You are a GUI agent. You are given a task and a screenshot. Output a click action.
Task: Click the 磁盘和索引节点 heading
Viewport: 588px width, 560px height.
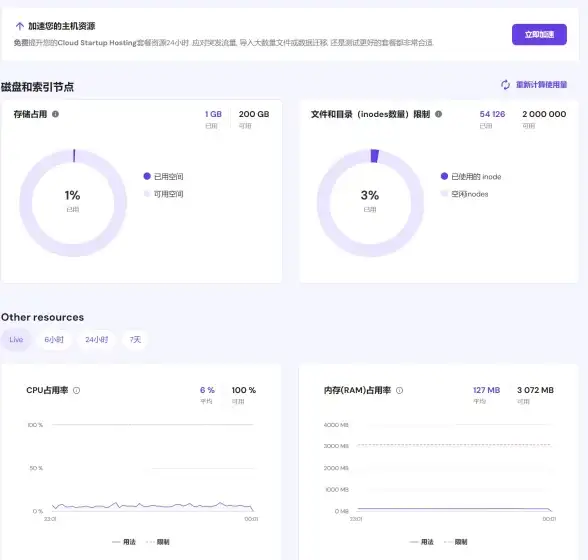click(x=38, y=87)
